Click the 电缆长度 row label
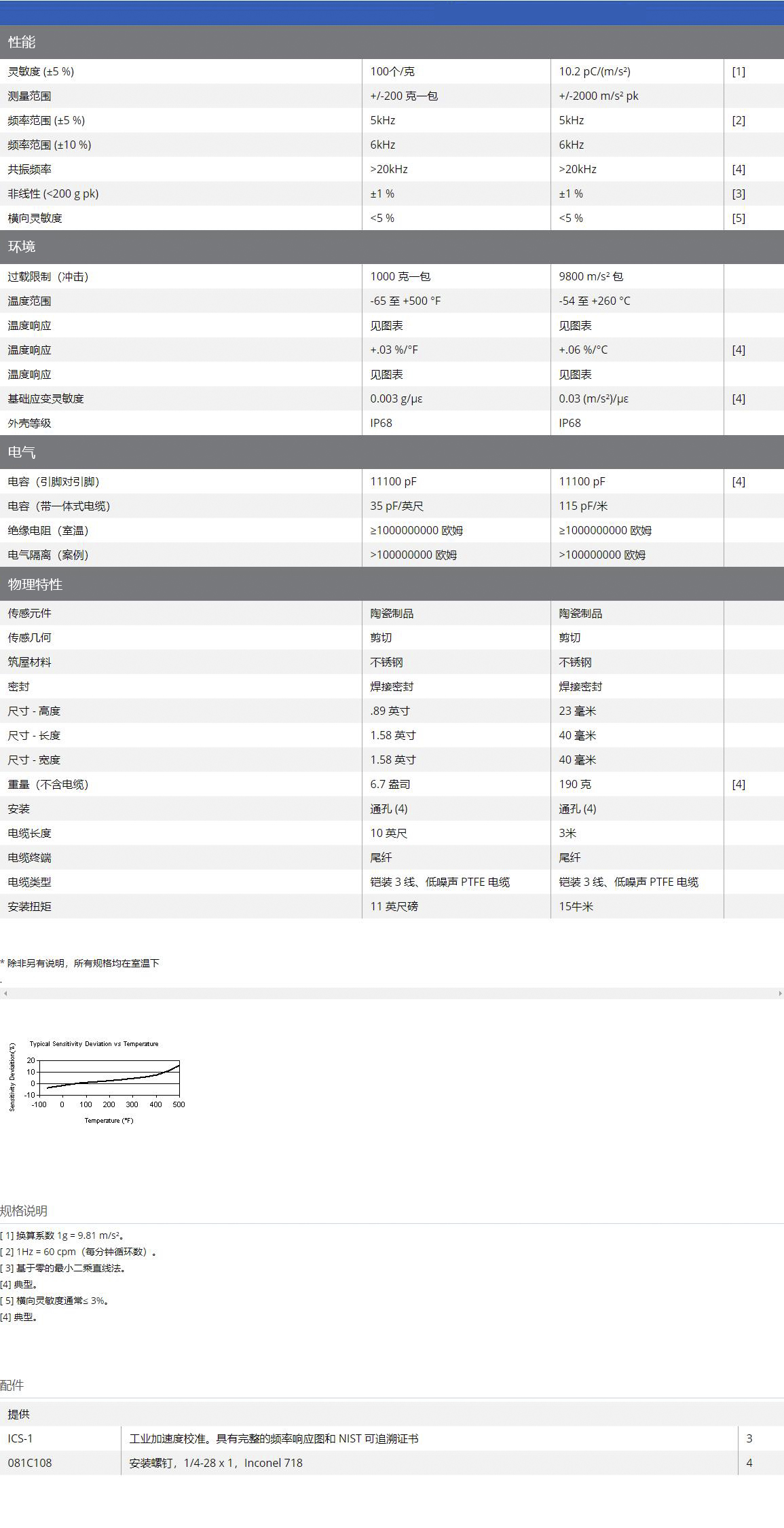This screenshot has width=784, height=1528. [29, 833]
